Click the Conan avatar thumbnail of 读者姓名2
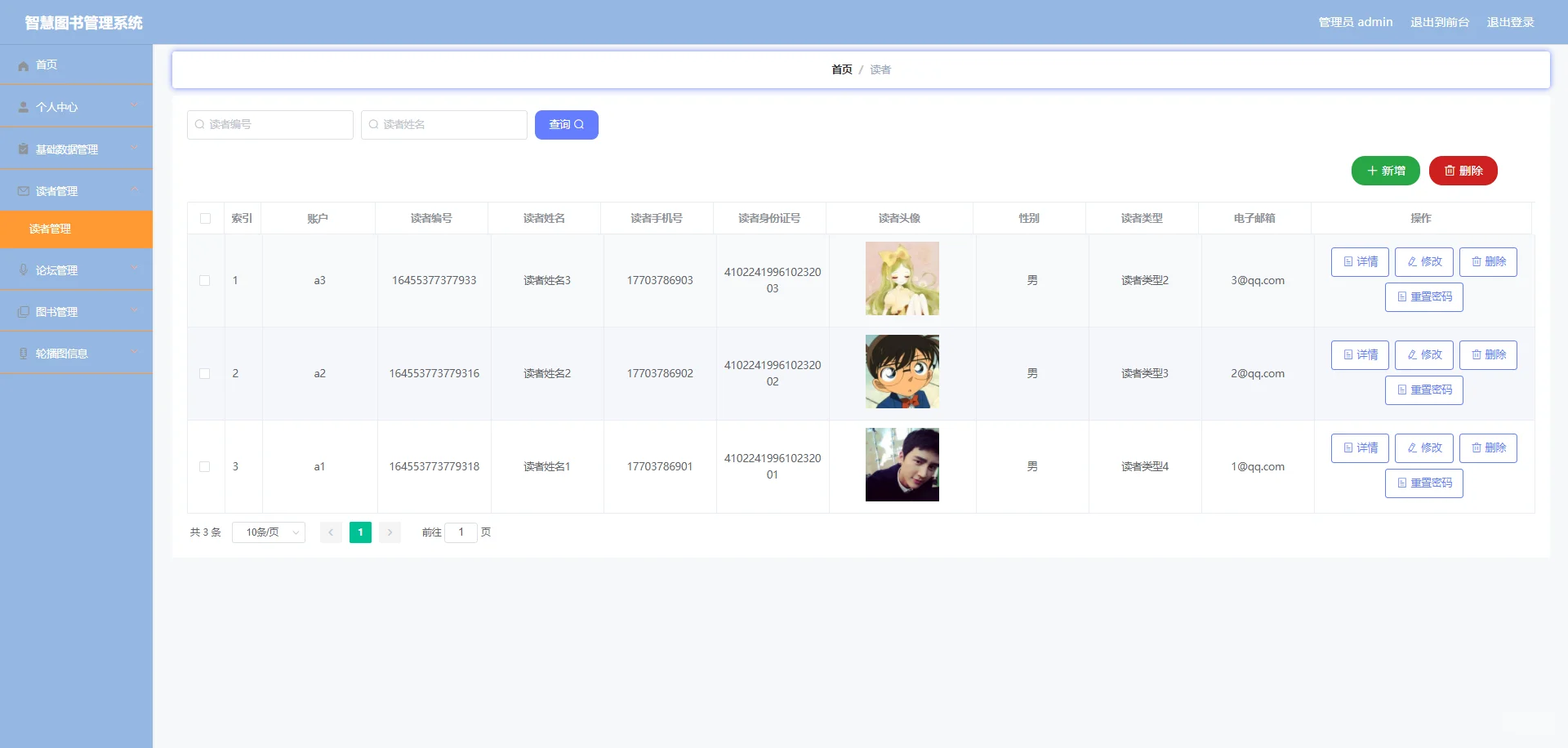This screenshot has width=1568, height=748. point(902,372)
